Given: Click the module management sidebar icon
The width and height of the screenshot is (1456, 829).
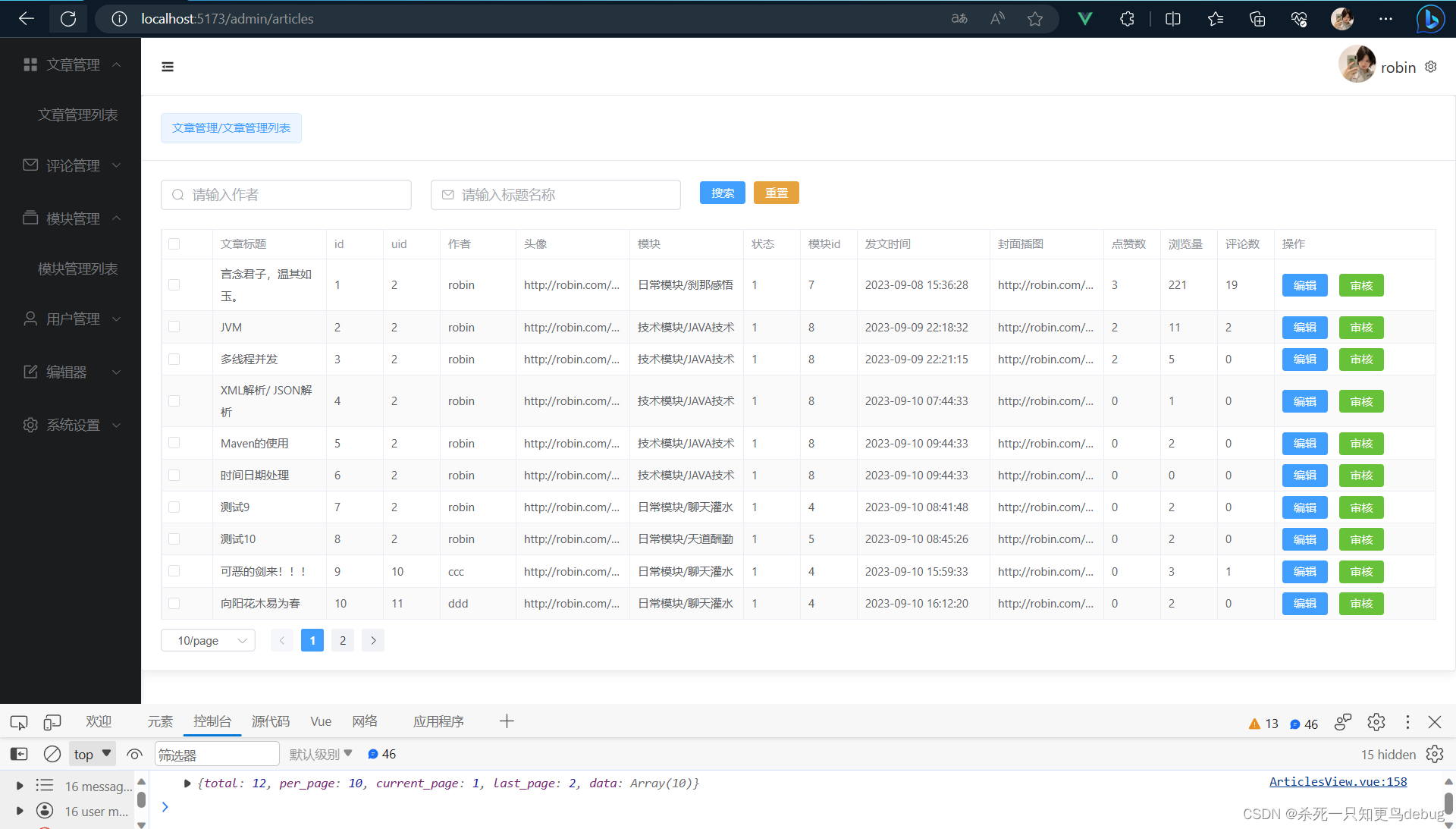Looking at the screenshot, I should [29, 218].
